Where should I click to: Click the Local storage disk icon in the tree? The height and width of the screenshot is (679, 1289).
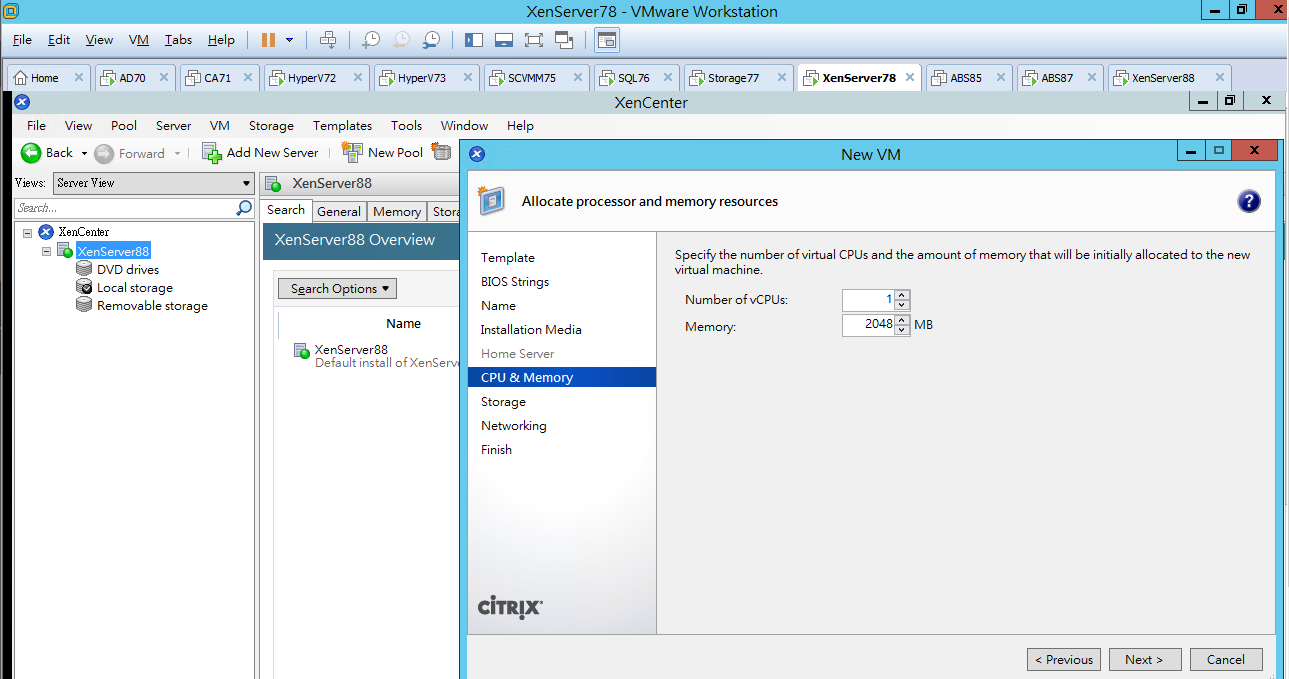click(x=85, y=287)
